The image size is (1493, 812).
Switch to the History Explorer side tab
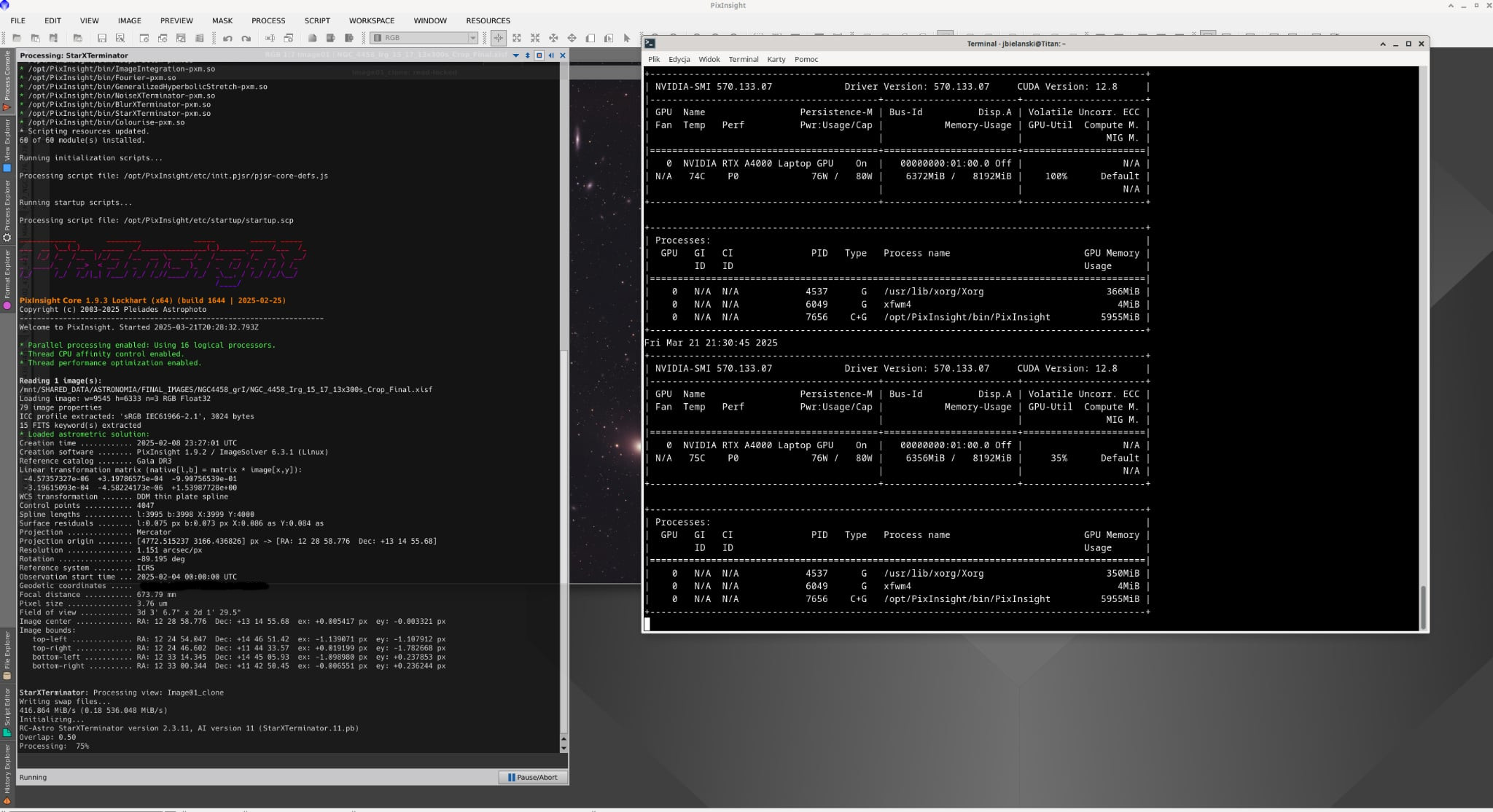(x=7, y=774)
